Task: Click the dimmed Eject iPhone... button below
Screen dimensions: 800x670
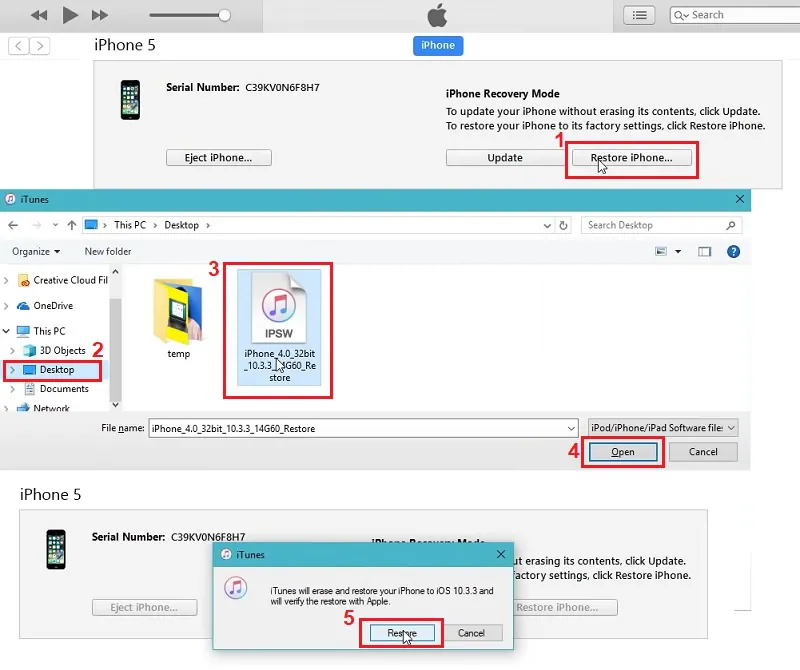Action: click(x=144, y=607)
